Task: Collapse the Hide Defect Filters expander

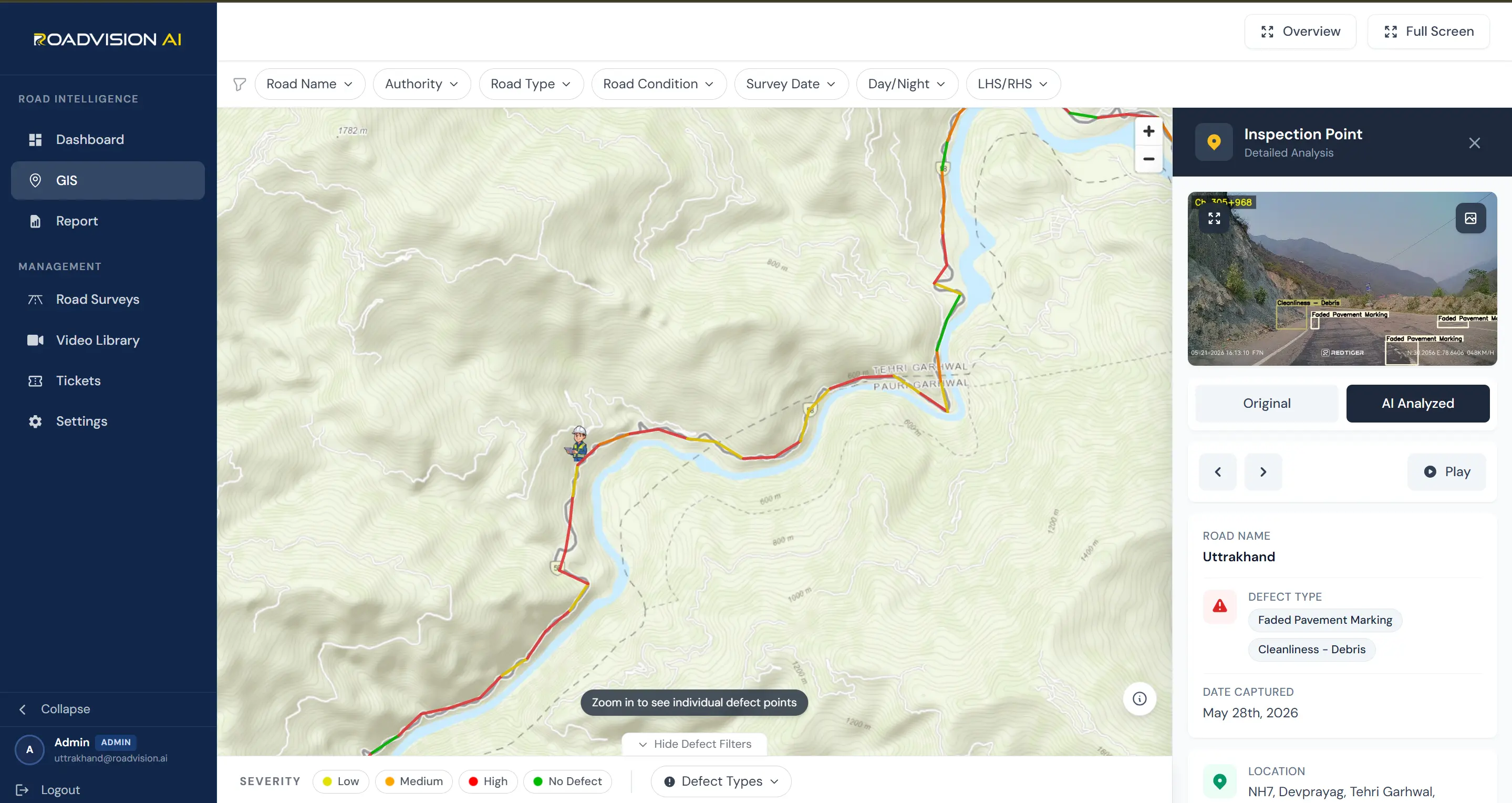Action: [x=695, y=744]
